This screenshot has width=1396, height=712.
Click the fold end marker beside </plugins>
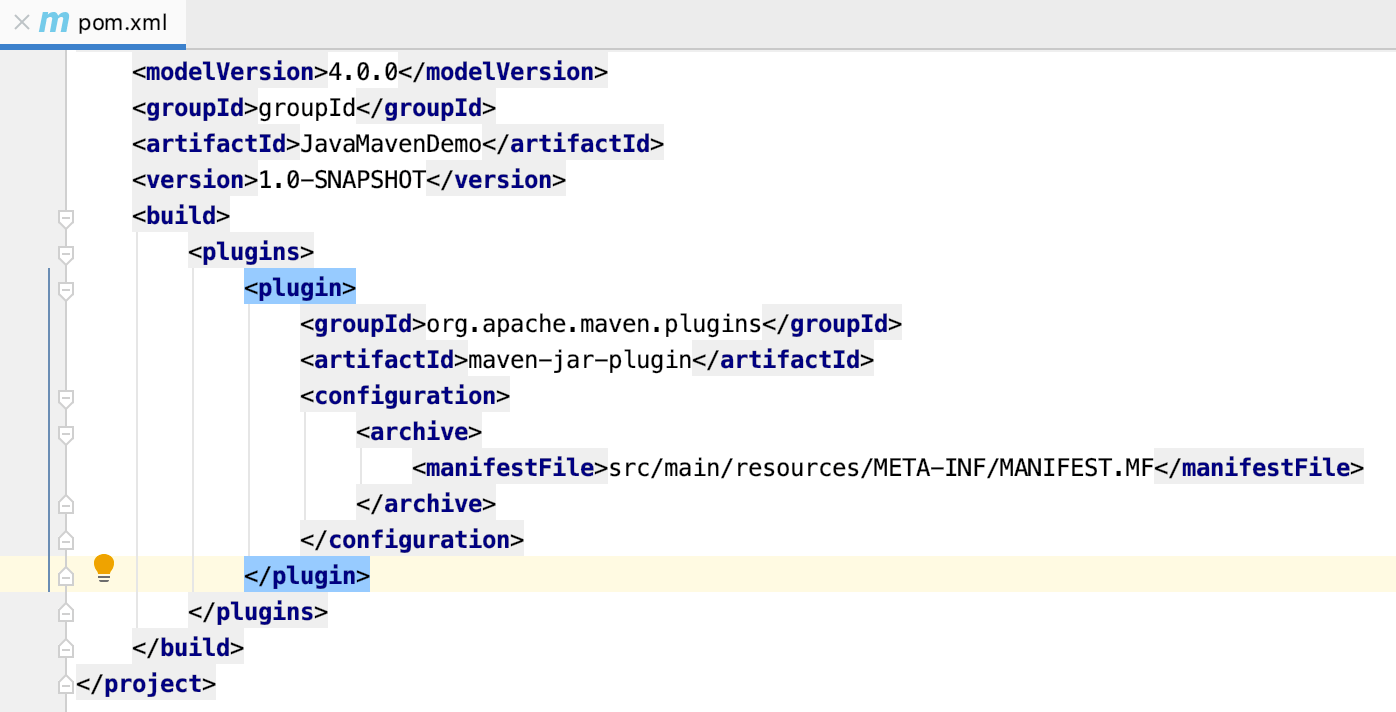[x=66, y=612]
